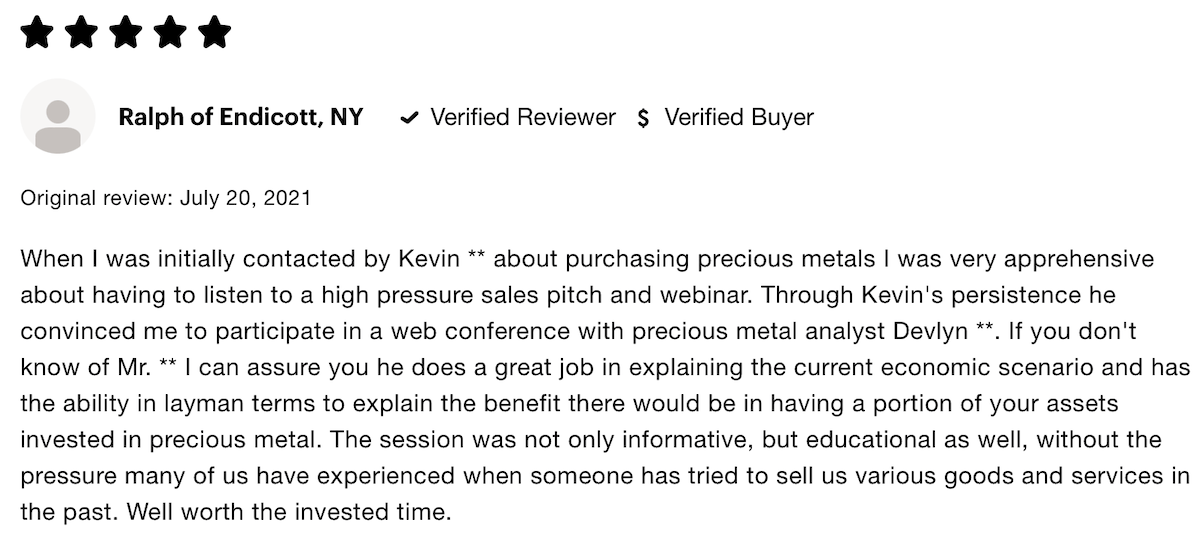1200x544 pixels.
Task: Click the checkmark icon beside Verified Reviewer
Action: tap(408, 118)
